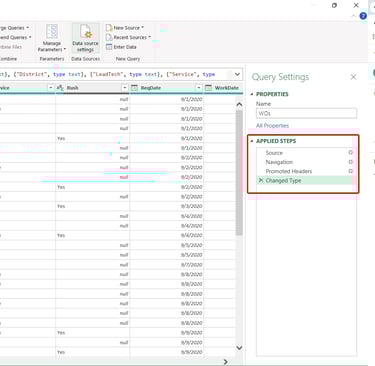Open the ReqDate column filter dropdown
The width and height of the screenshot is (375, 366).
[199, 88]
